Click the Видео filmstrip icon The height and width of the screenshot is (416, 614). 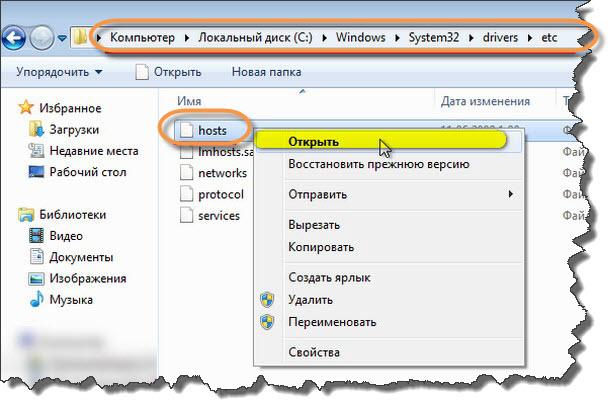pyautogui.click(x=36, y=236)
